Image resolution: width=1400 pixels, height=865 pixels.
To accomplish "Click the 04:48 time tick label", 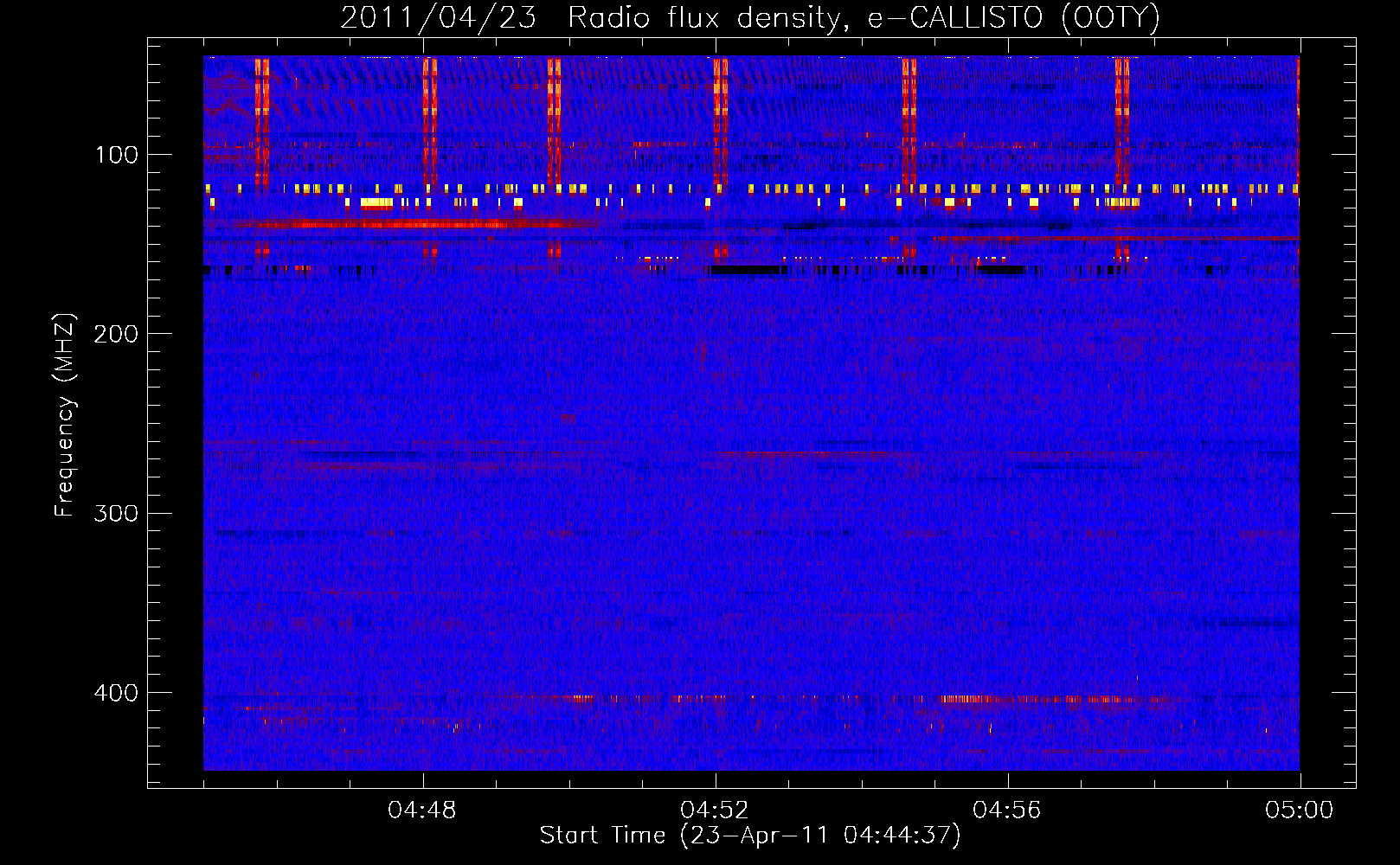I will [x=422, y=811].
